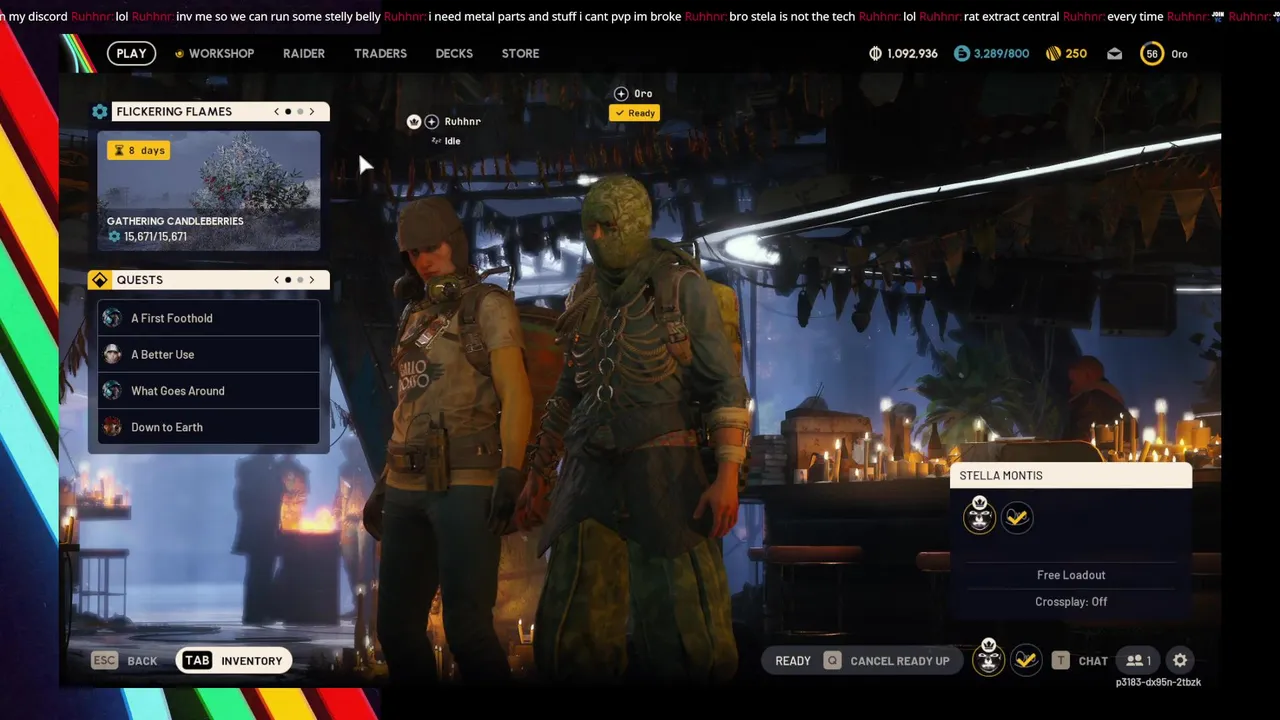Click the 8 days timer badge
The image size is (1280, 720).
pyautogui.click(x=139, y=150)
